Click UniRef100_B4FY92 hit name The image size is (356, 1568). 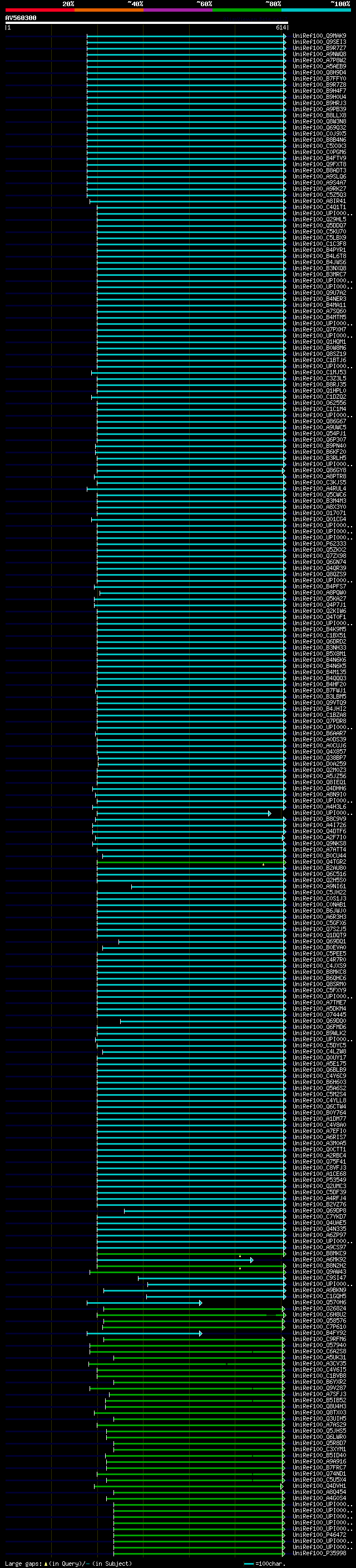319,1333
